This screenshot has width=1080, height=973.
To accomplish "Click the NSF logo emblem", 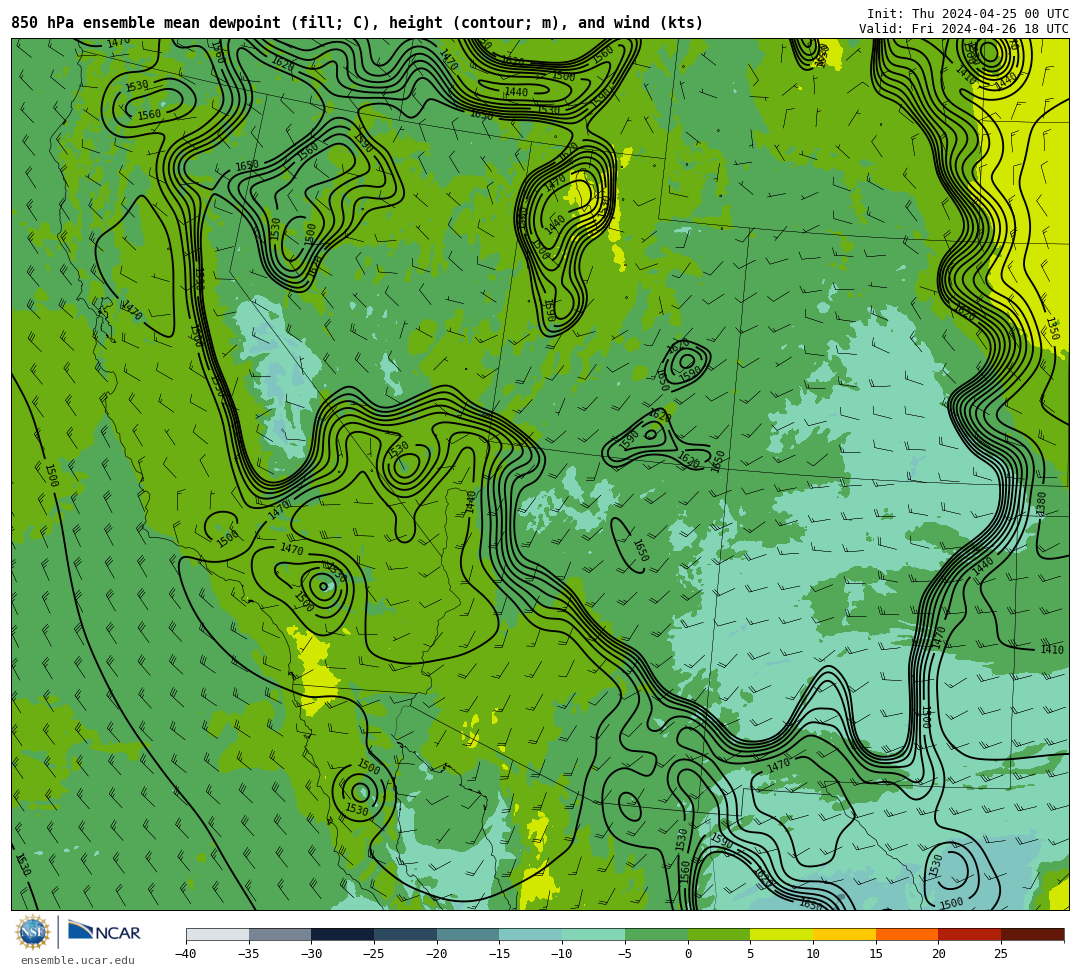I will 33,932.
